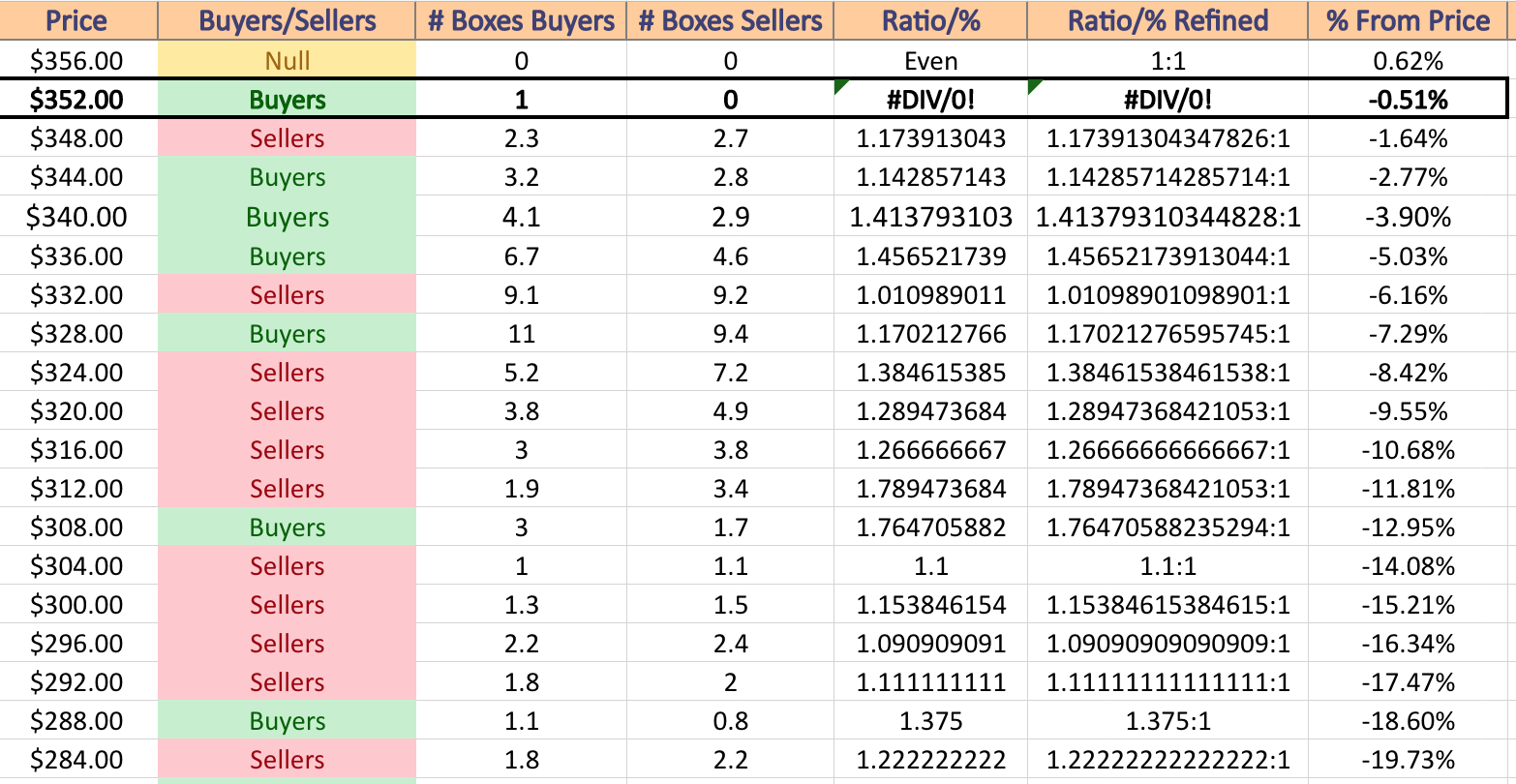Select the Sellers cell in $316.00 row

tap(287, 450)
